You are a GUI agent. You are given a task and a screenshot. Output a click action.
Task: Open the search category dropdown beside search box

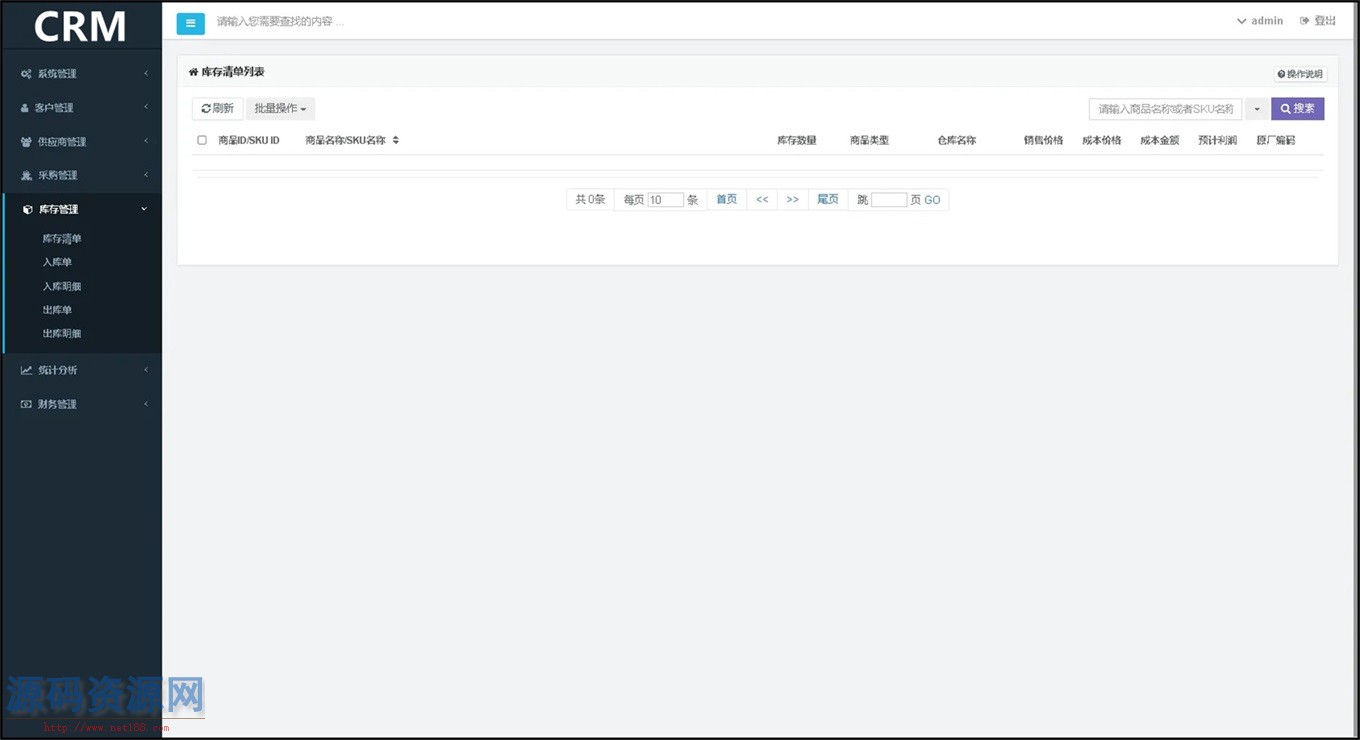(x=1257, y=108)
